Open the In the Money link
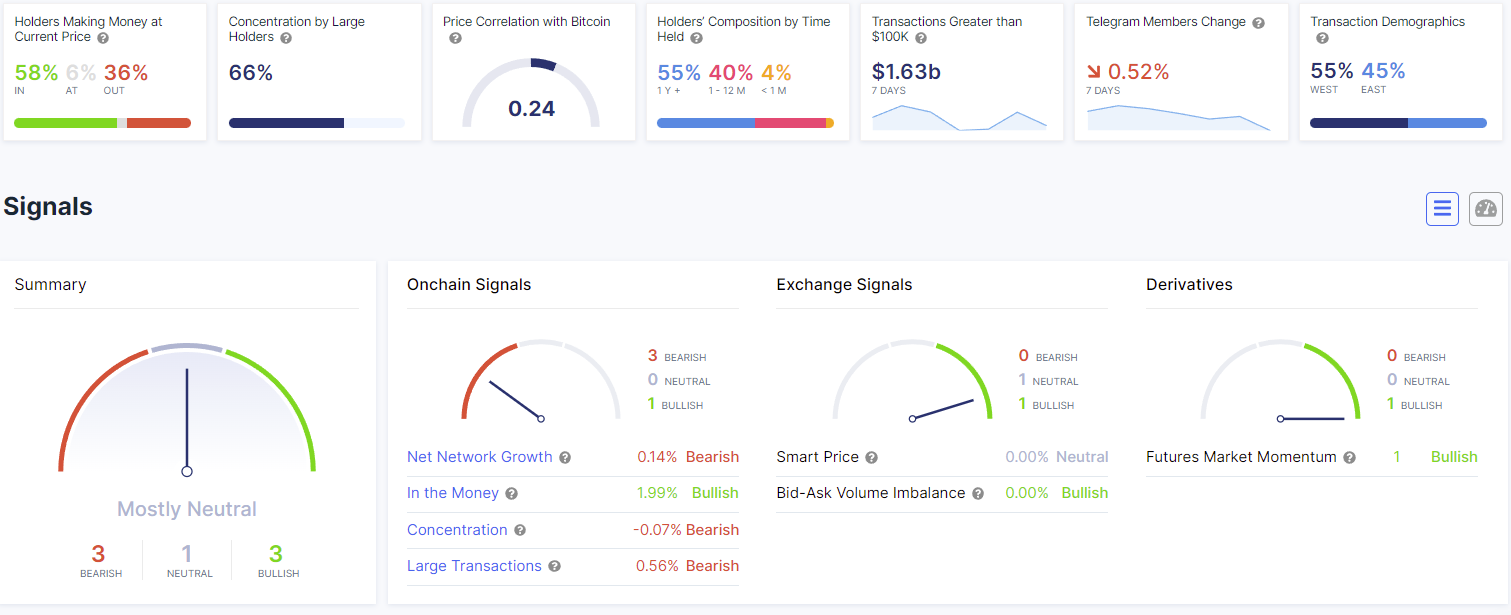 pyautogui.click(x=453, y=493)
